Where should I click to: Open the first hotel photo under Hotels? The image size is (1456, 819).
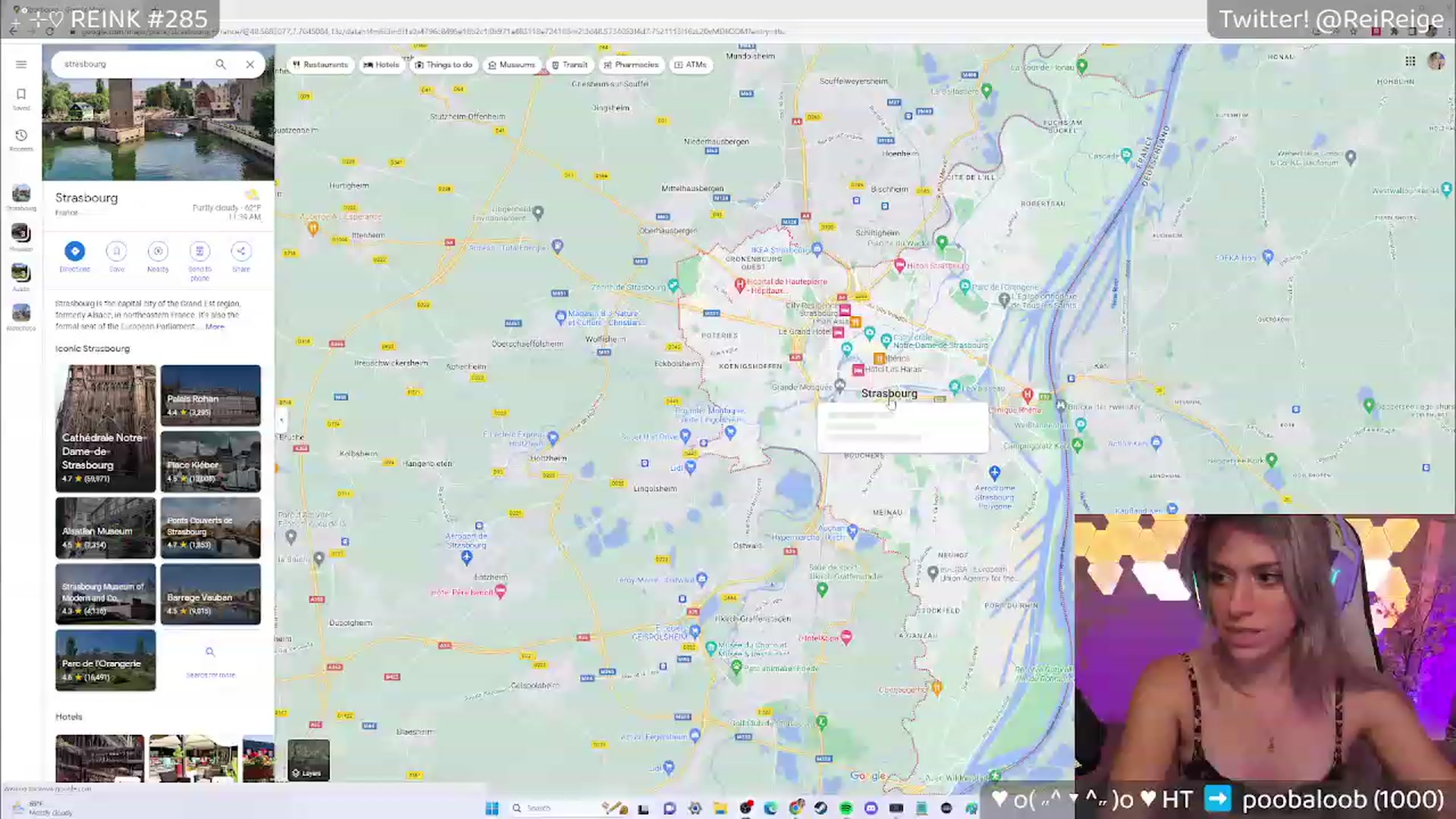[99, 758]
